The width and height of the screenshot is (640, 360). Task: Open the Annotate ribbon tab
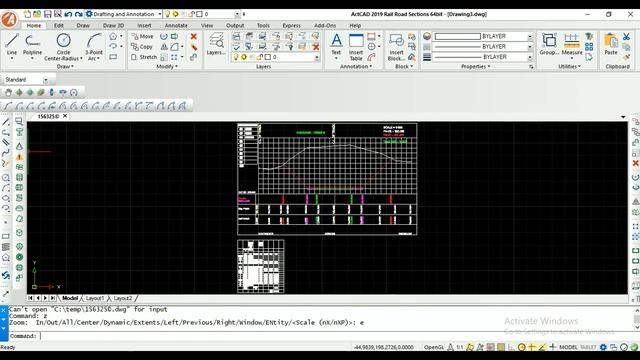pyautogui.click(x=176, y=25)
